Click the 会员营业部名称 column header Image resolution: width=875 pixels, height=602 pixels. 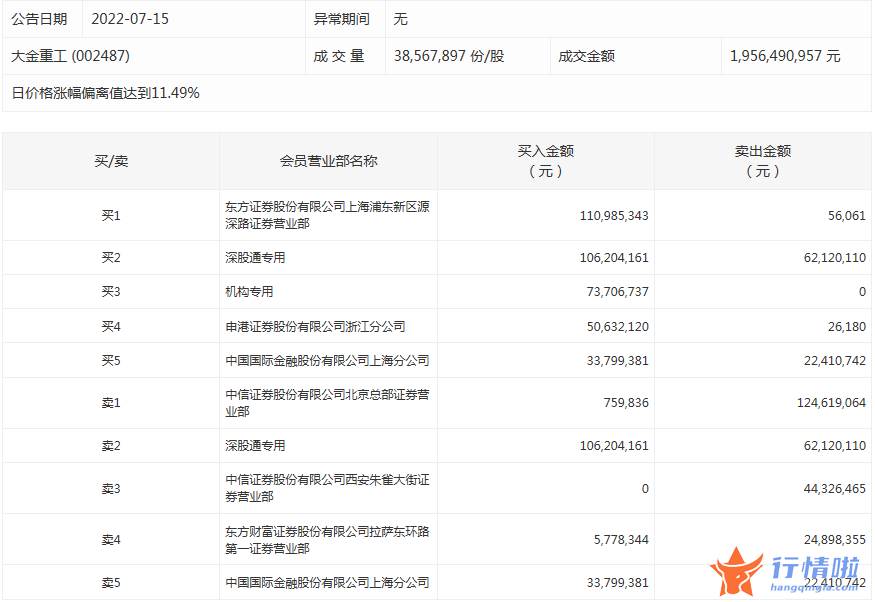point(328,161)
